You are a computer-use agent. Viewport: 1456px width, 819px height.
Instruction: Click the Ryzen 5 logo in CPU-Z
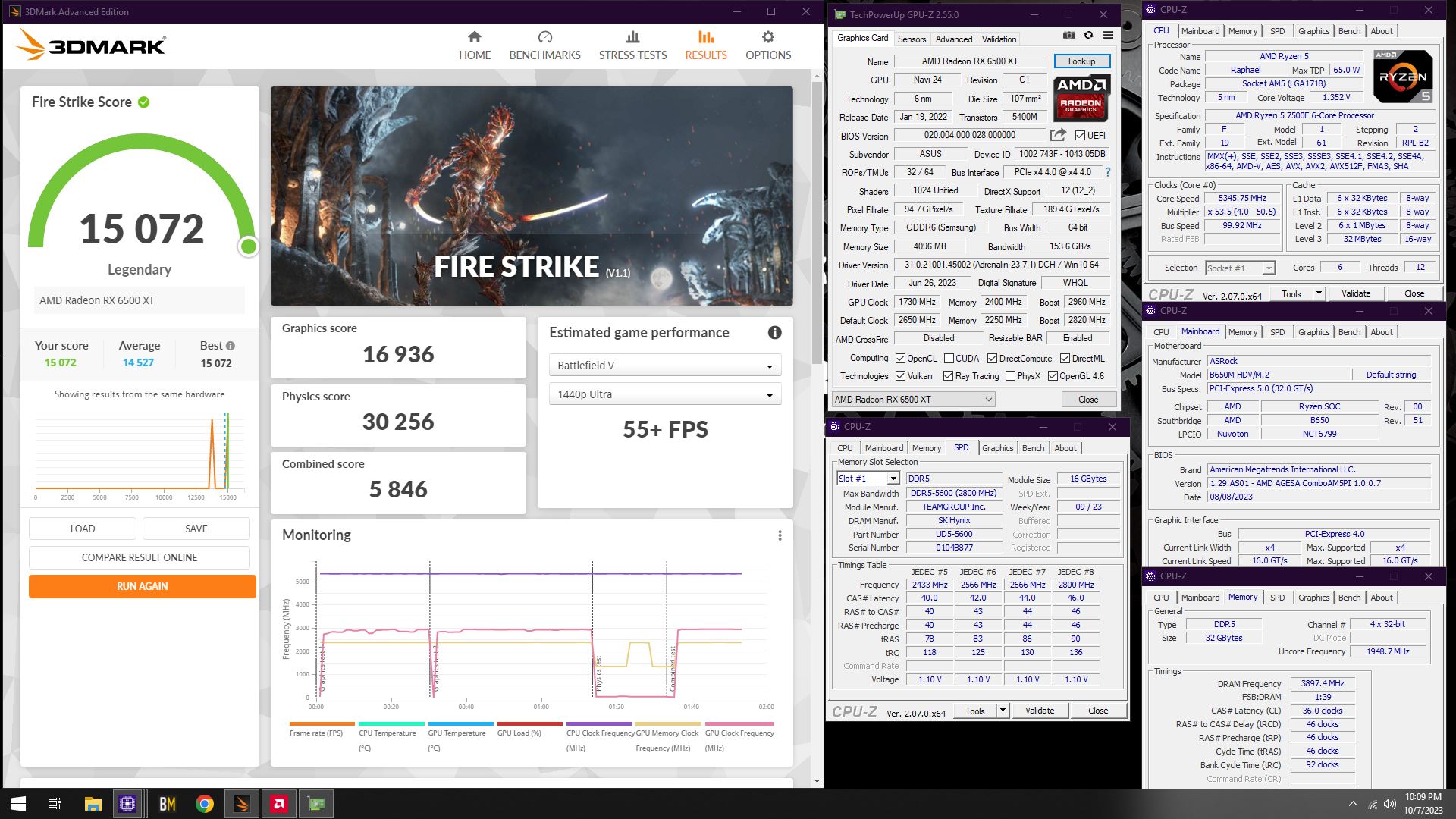point(1403,77)
